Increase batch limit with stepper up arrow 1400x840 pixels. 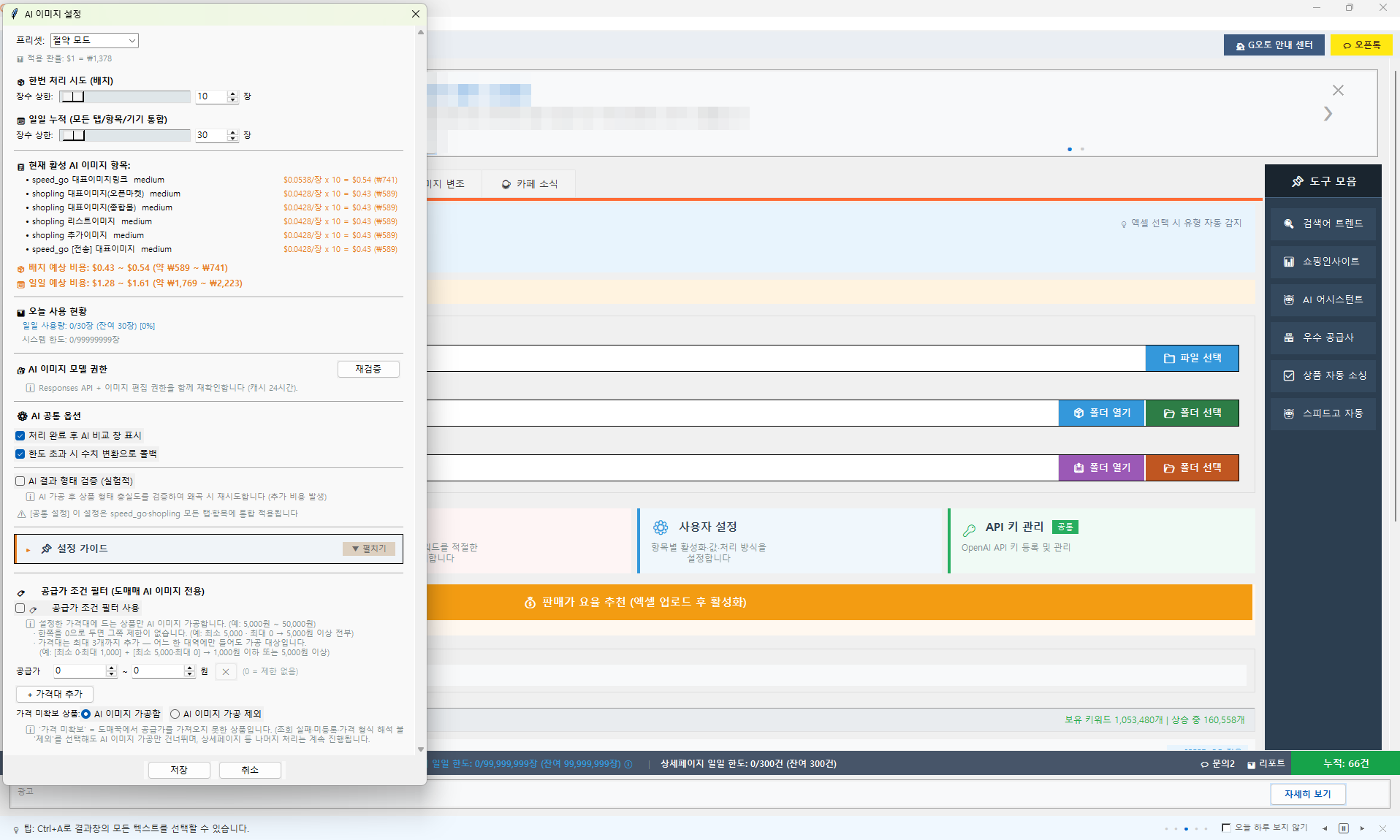tap(233, 93)
